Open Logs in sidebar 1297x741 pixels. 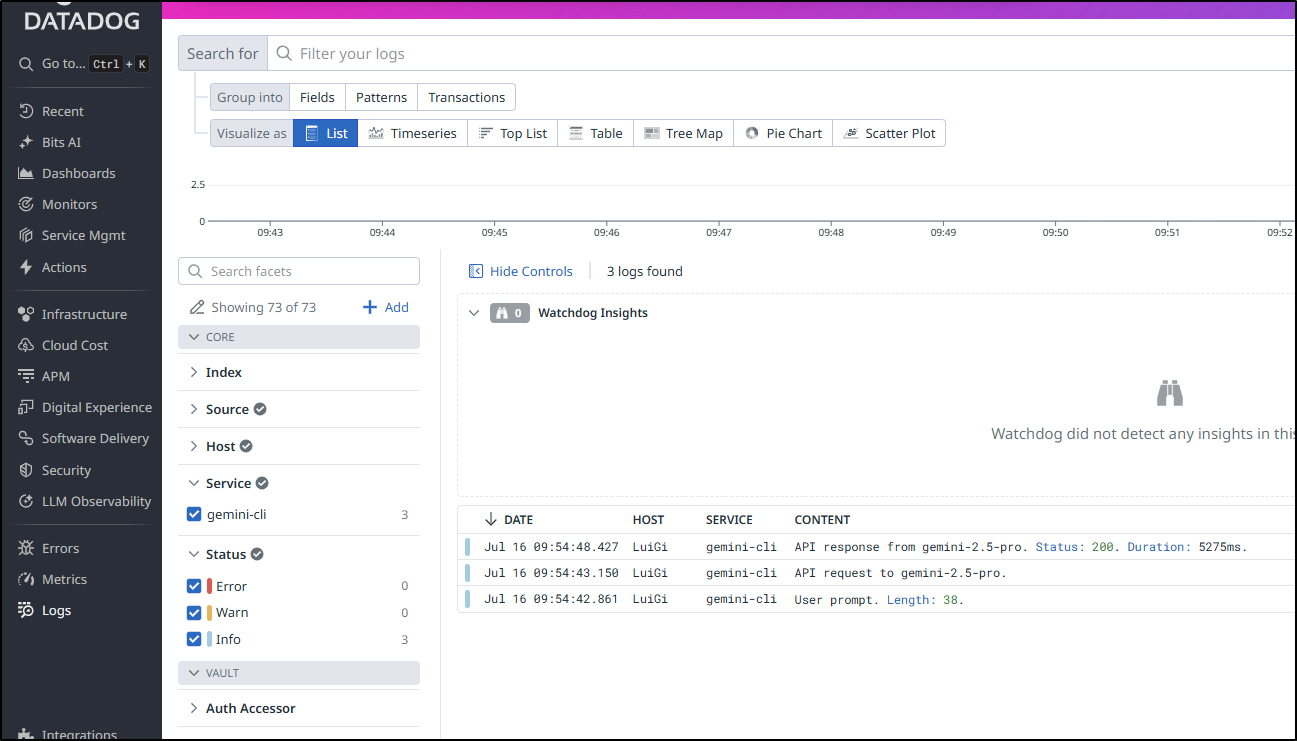coord(56,610)
